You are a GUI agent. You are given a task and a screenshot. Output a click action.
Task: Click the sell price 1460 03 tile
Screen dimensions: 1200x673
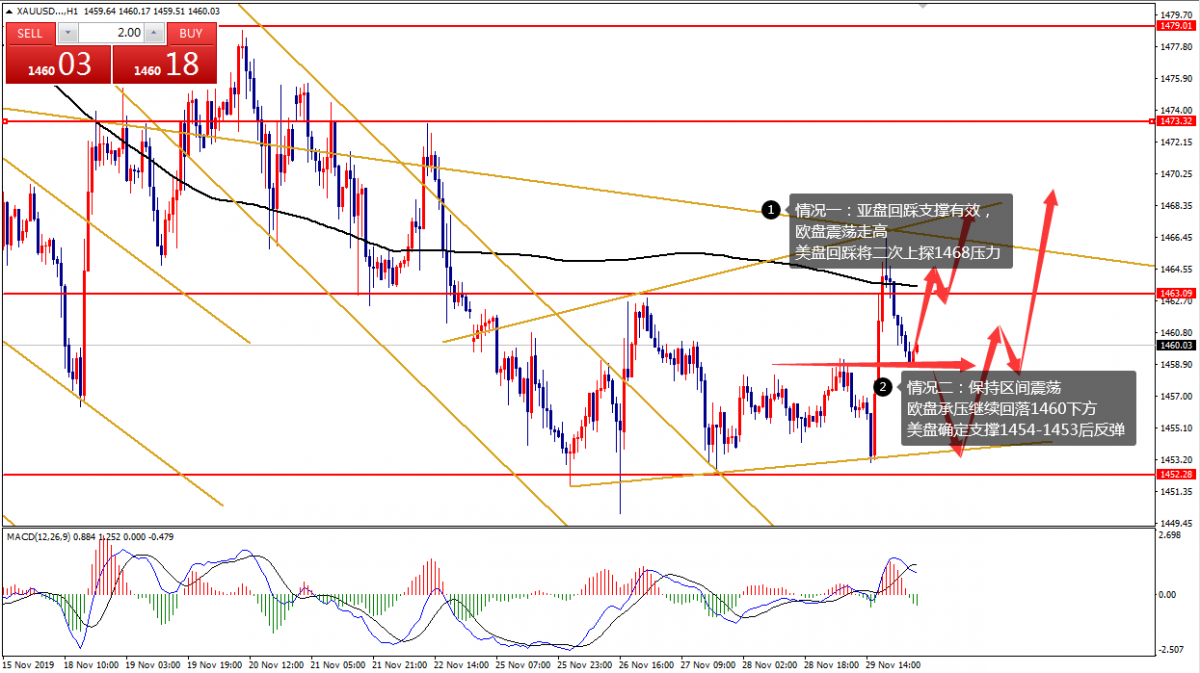pos(58,64)
